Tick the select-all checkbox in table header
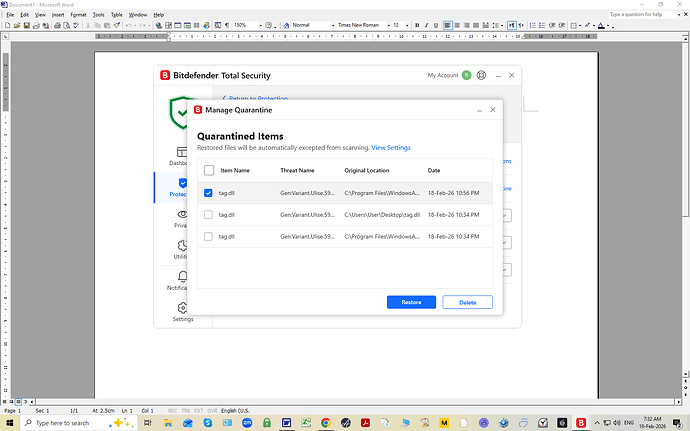Screen dimensions: 690x431 (x=208, y=170)
